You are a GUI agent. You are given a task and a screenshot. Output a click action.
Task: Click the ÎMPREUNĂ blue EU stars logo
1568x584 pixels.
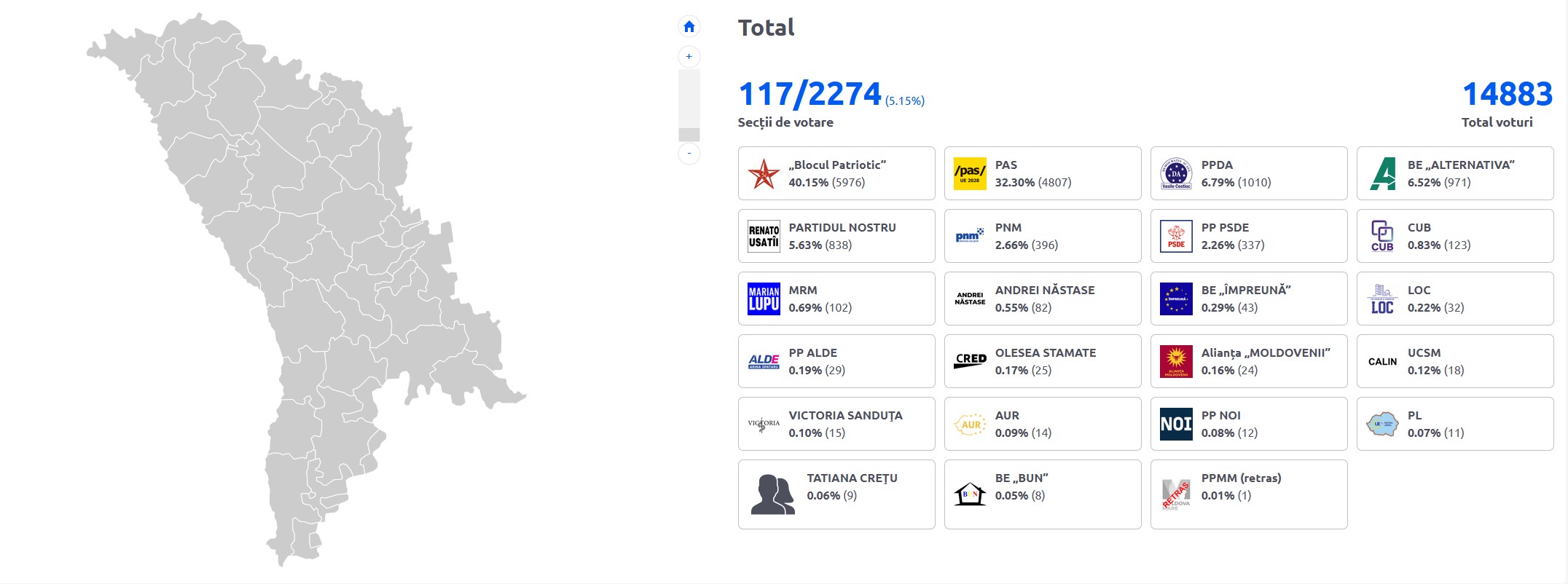(x=1176, y=299)
